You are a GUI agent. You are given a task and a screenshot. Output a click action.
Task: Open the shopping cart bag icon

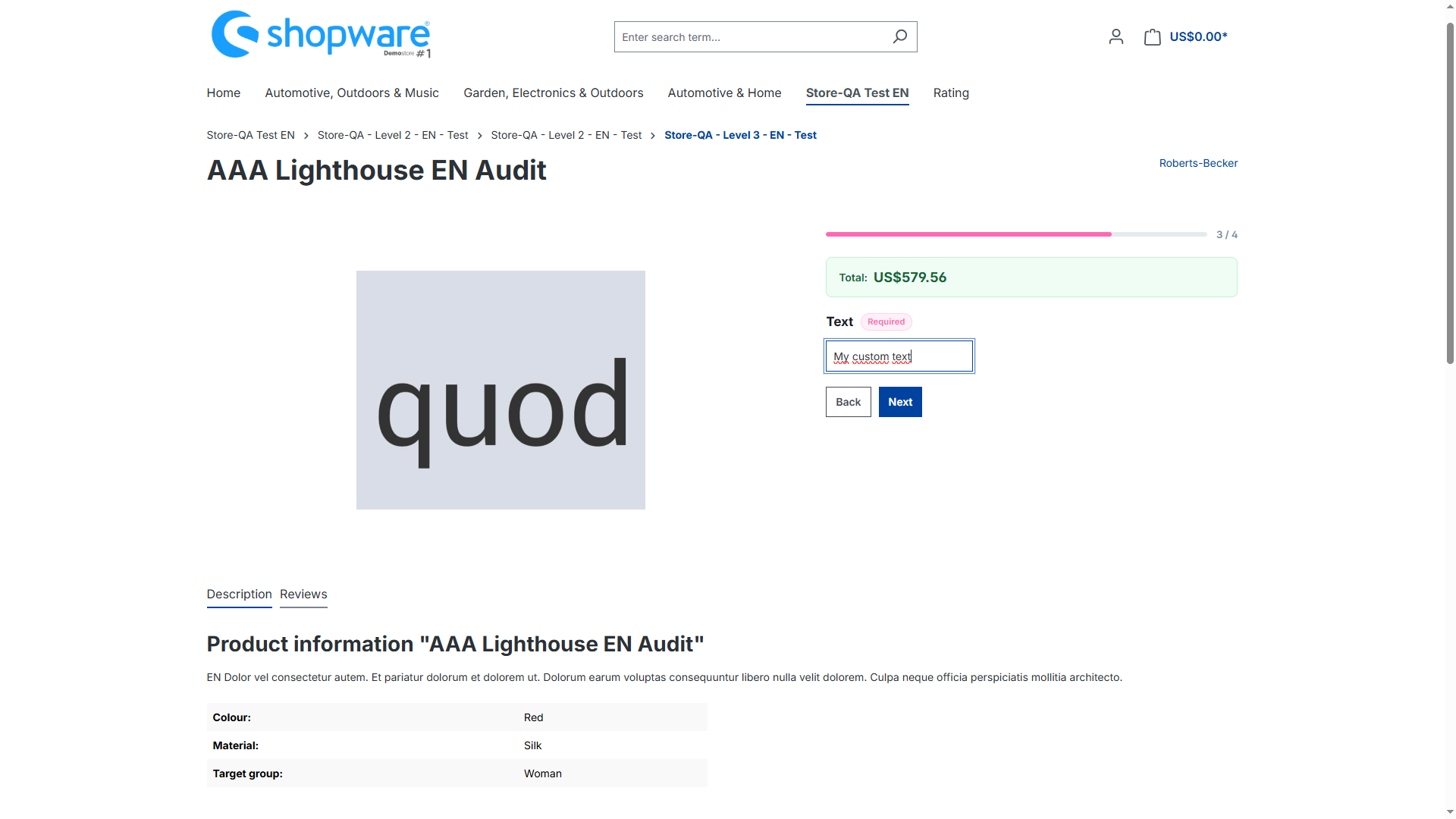[x=1152, y=36]
